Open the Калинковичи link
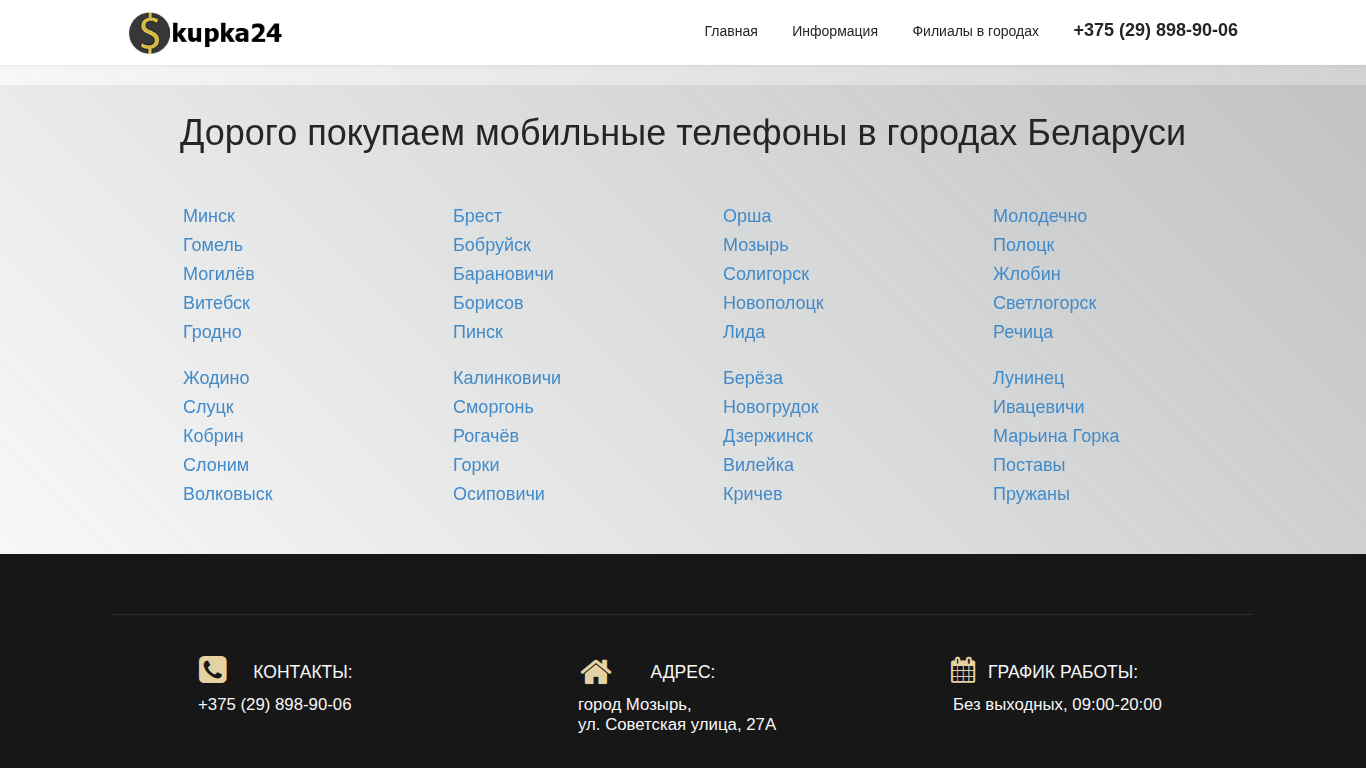This screenshot has height=768, width=1366. point(507,378)
